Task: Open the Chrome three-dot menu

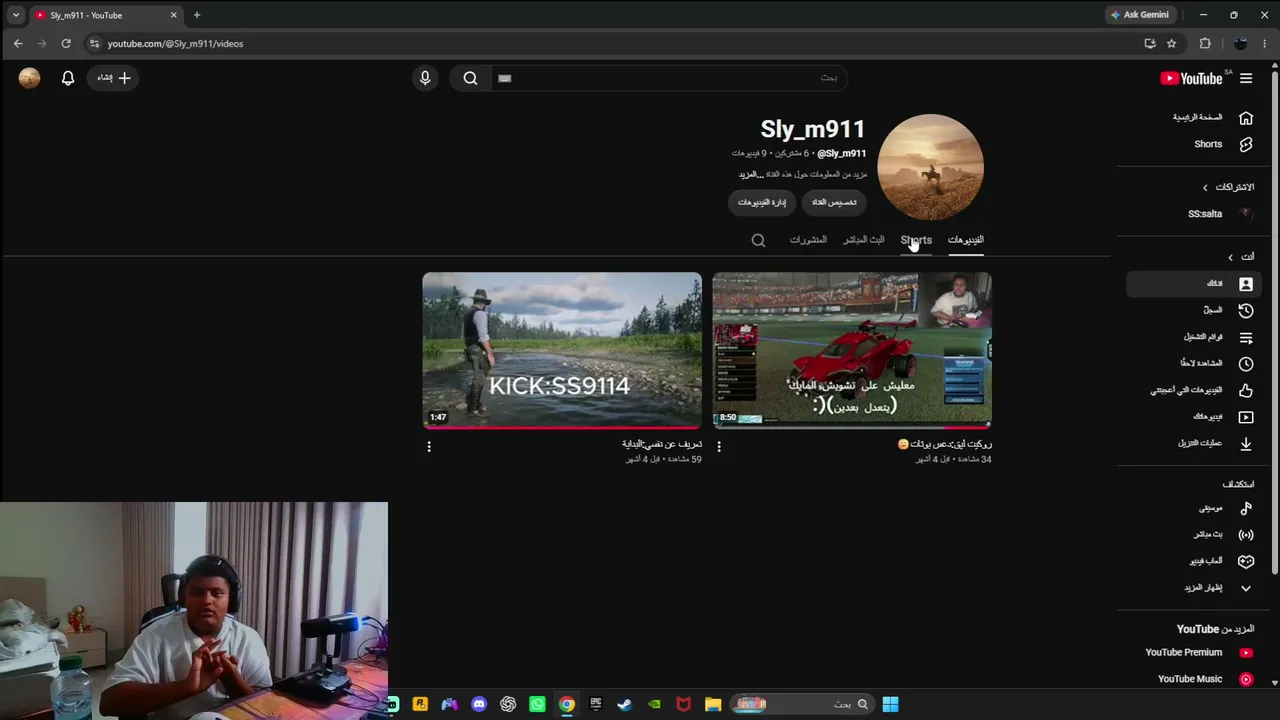Action: click(1264, 43)
